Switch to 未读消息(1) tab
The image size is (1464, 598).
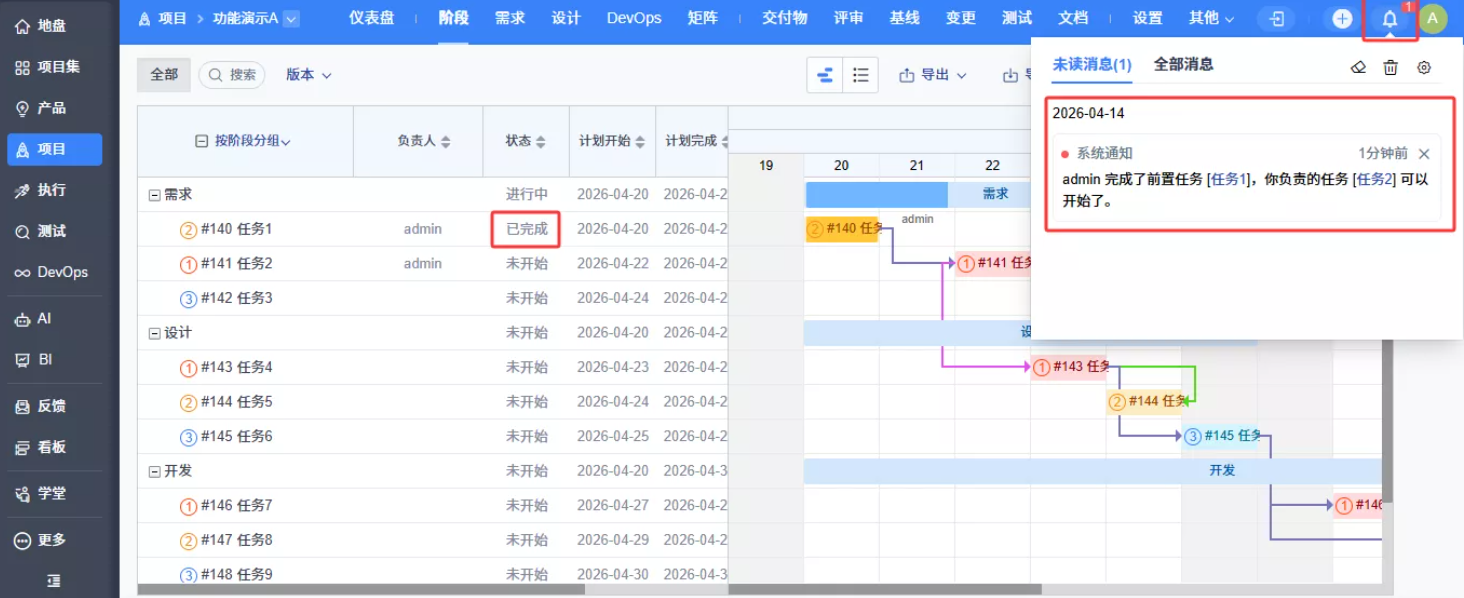1092,64
